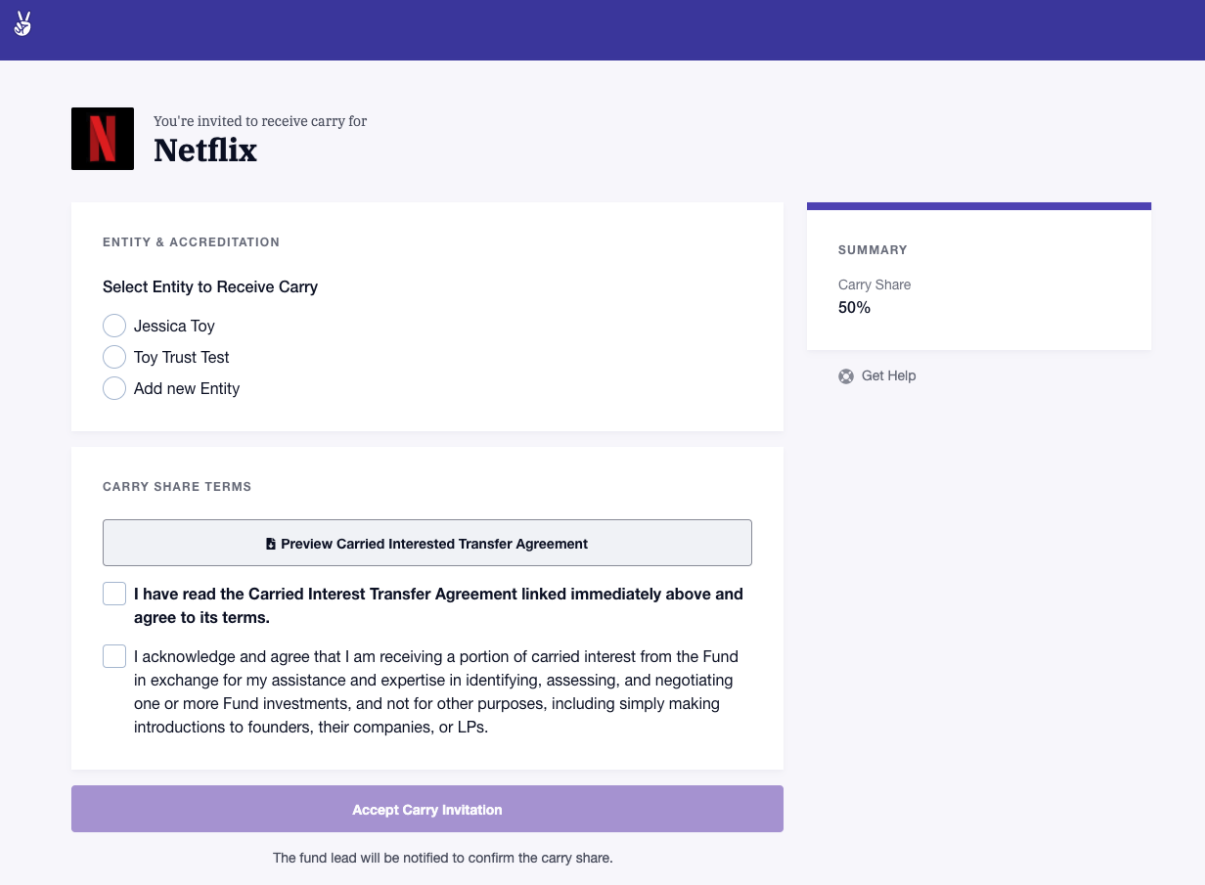The image size is (1205, 885).
Task: Check the carried interest acknowledgment checkbox
Action: pos(114,657)
